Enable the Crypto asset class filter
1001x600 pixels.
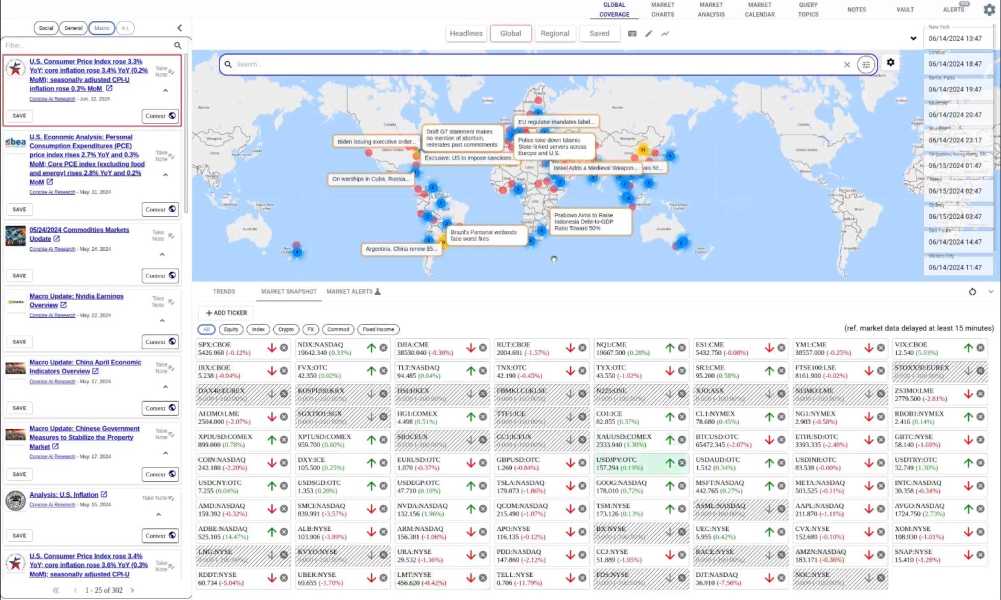[x=285, y=328]
